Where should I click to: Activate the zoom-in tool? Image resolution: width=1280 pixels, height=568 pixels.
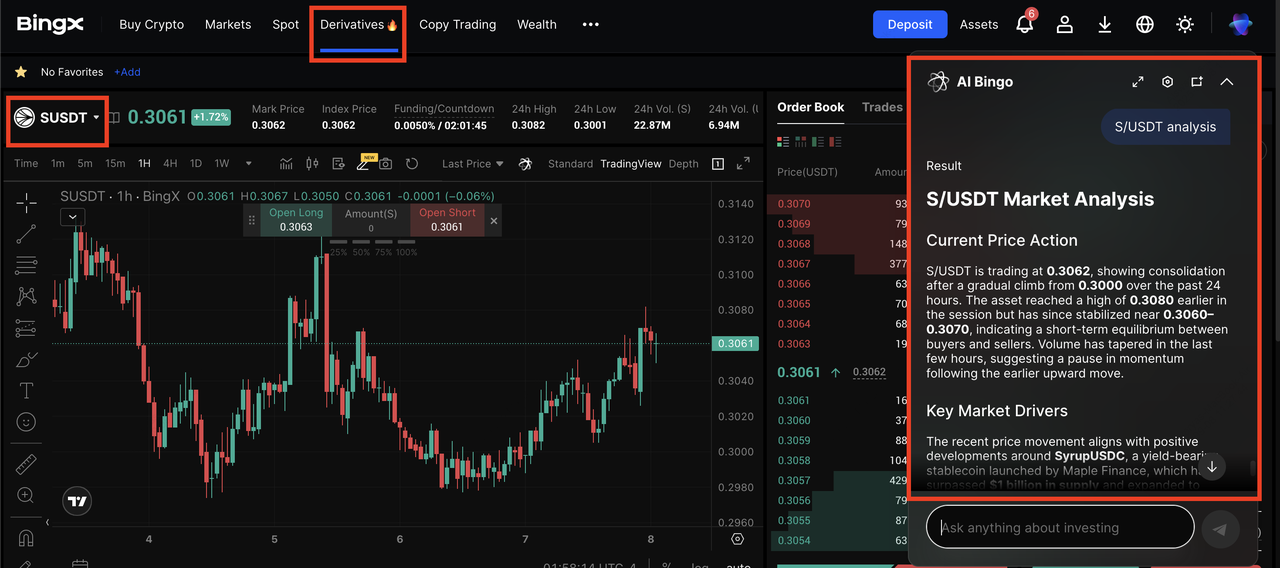pyautogui.click(x=26, y=496)
